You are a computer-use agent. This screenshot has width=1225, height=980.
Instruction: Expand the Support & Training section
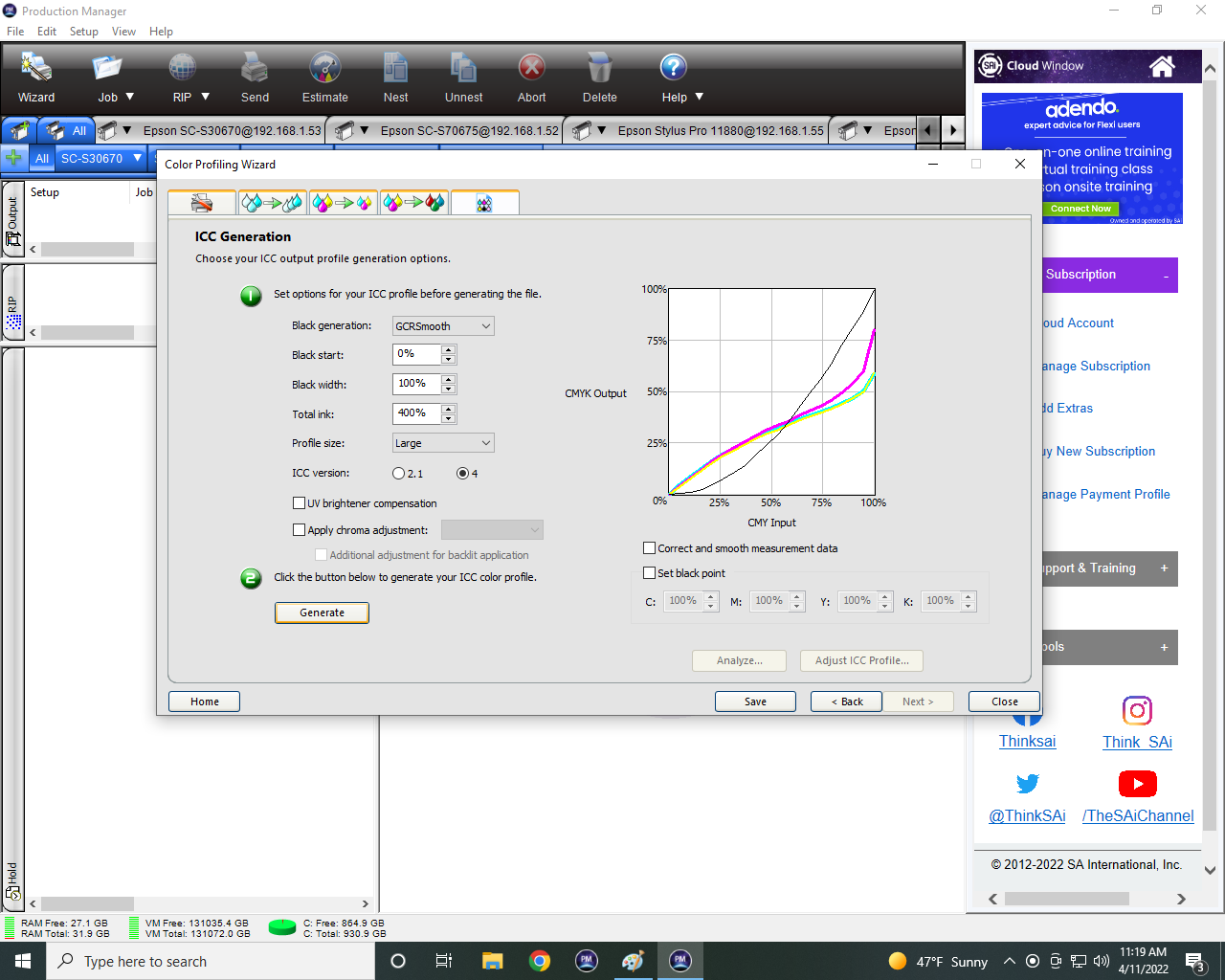pos(1164,568)
